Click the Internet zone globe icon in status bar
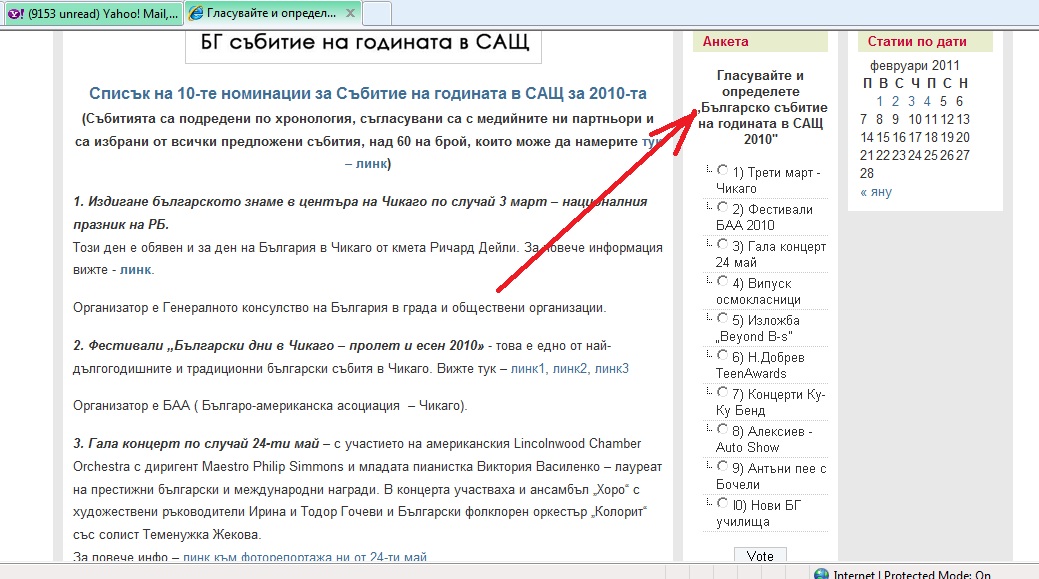The height and width of the screenshot is (579, 1039). coord(821,574)
